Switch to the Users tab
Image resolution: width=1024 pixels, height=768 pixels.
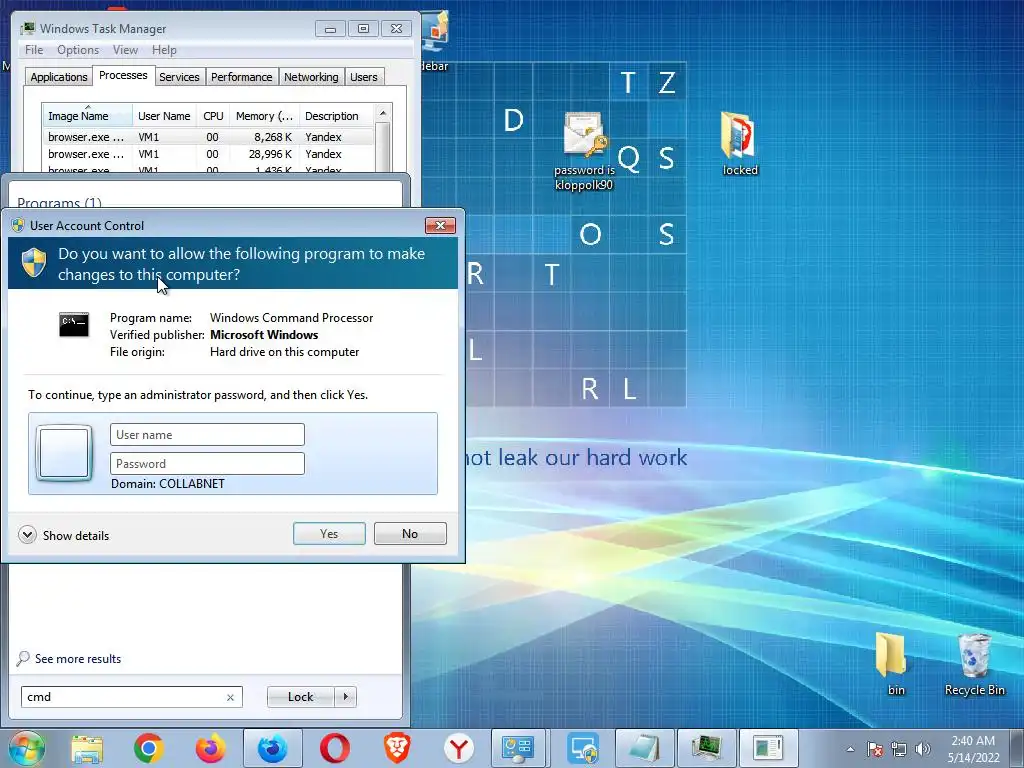[364, 77]
